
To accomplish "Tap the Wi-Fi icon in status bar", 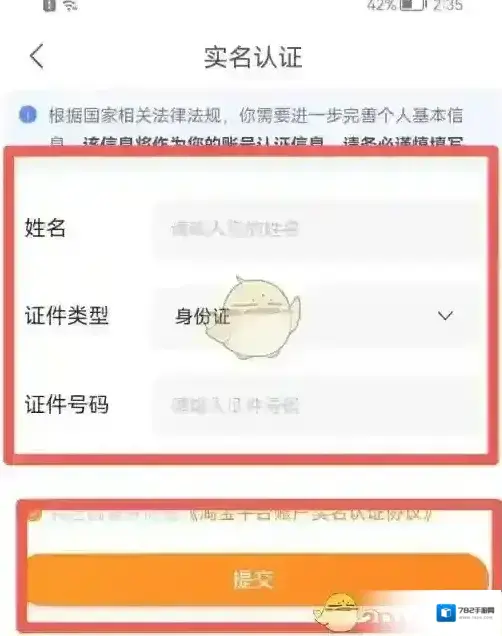I will (x=70, y=6).
